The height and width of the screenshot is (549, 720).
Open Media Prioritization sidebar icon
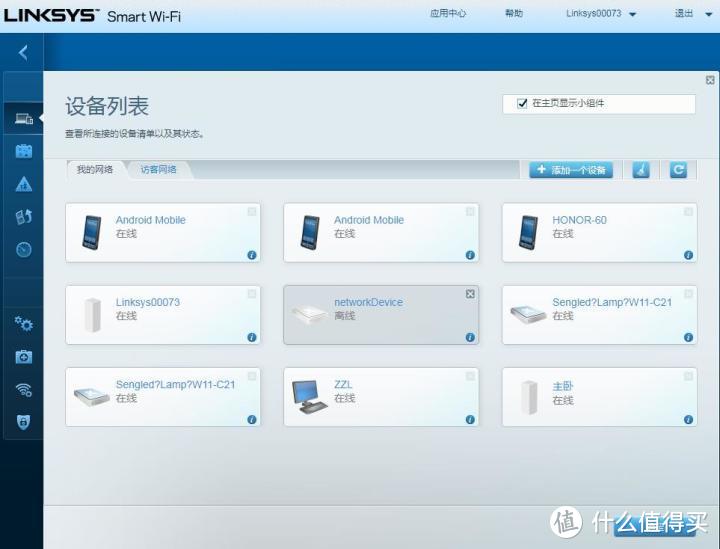click(x=23, y=217)
